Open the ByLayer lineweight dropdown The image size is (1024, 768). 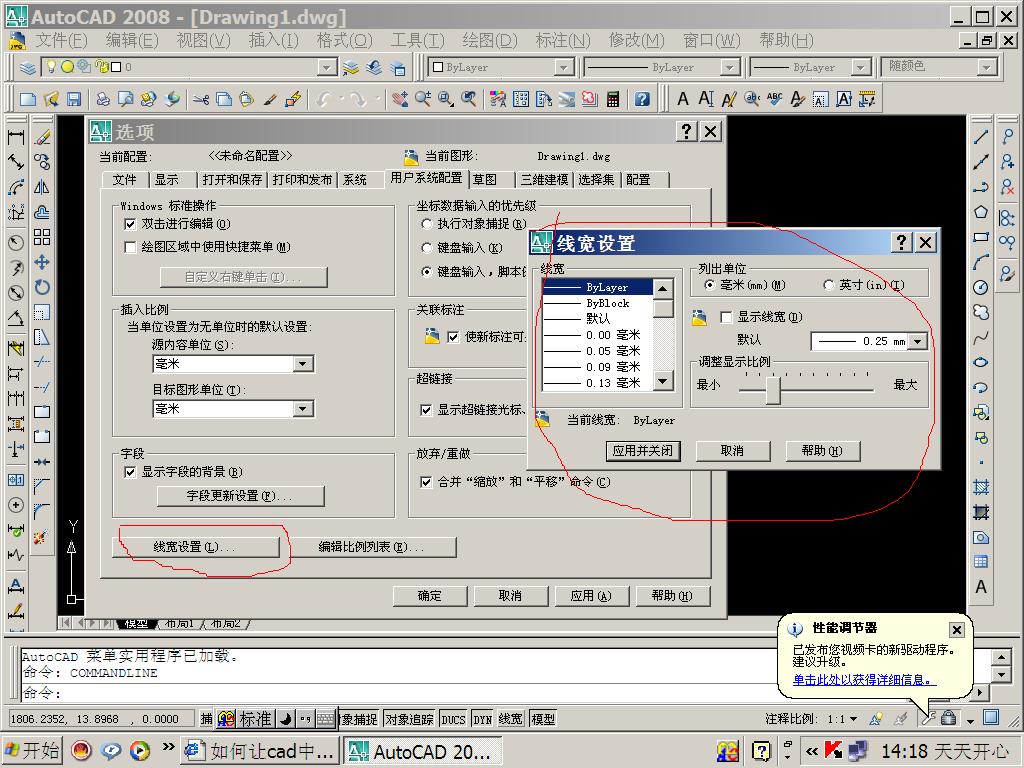(861, 67)
